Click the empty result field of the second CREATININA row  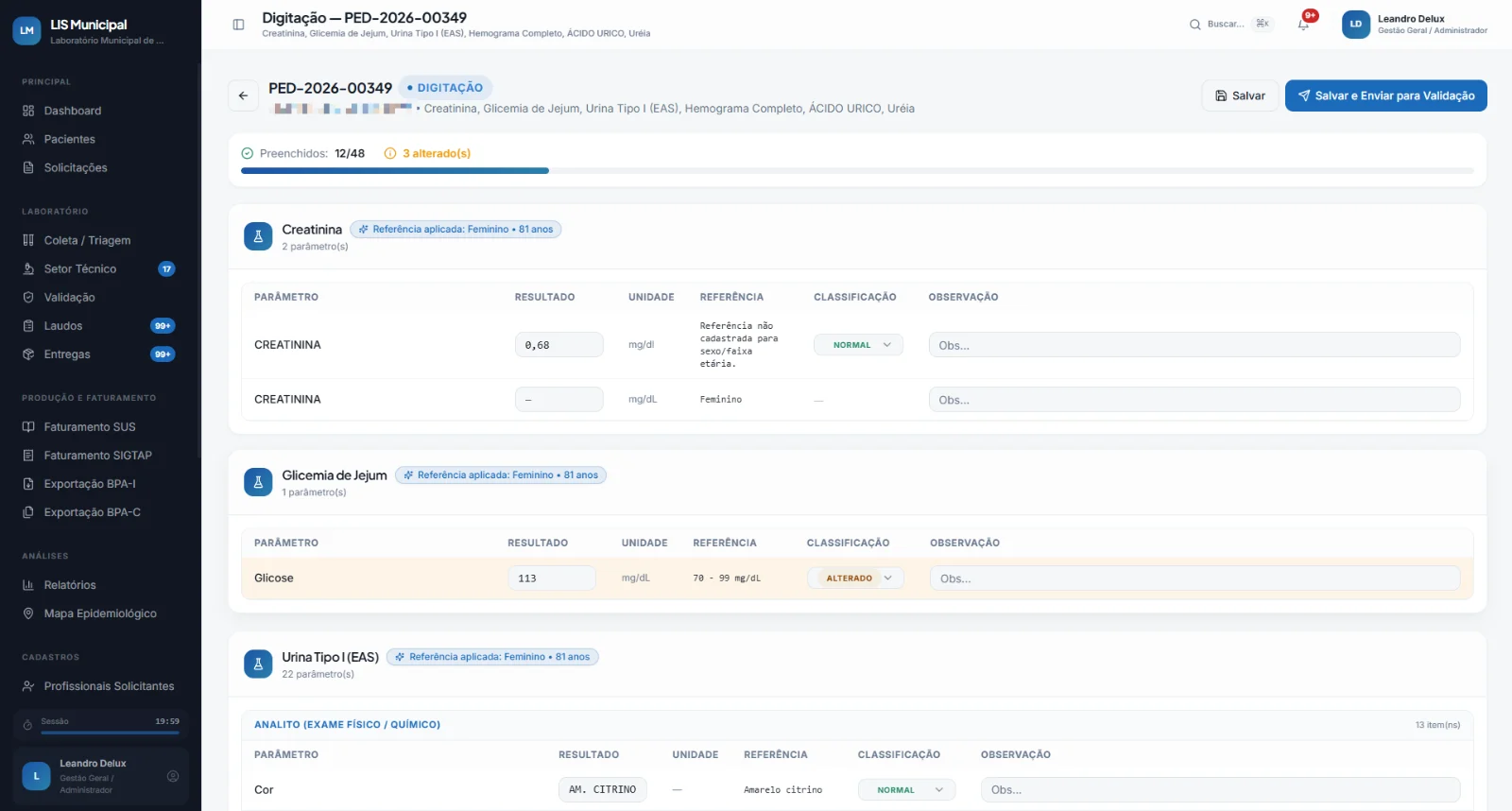click(558, 400)
